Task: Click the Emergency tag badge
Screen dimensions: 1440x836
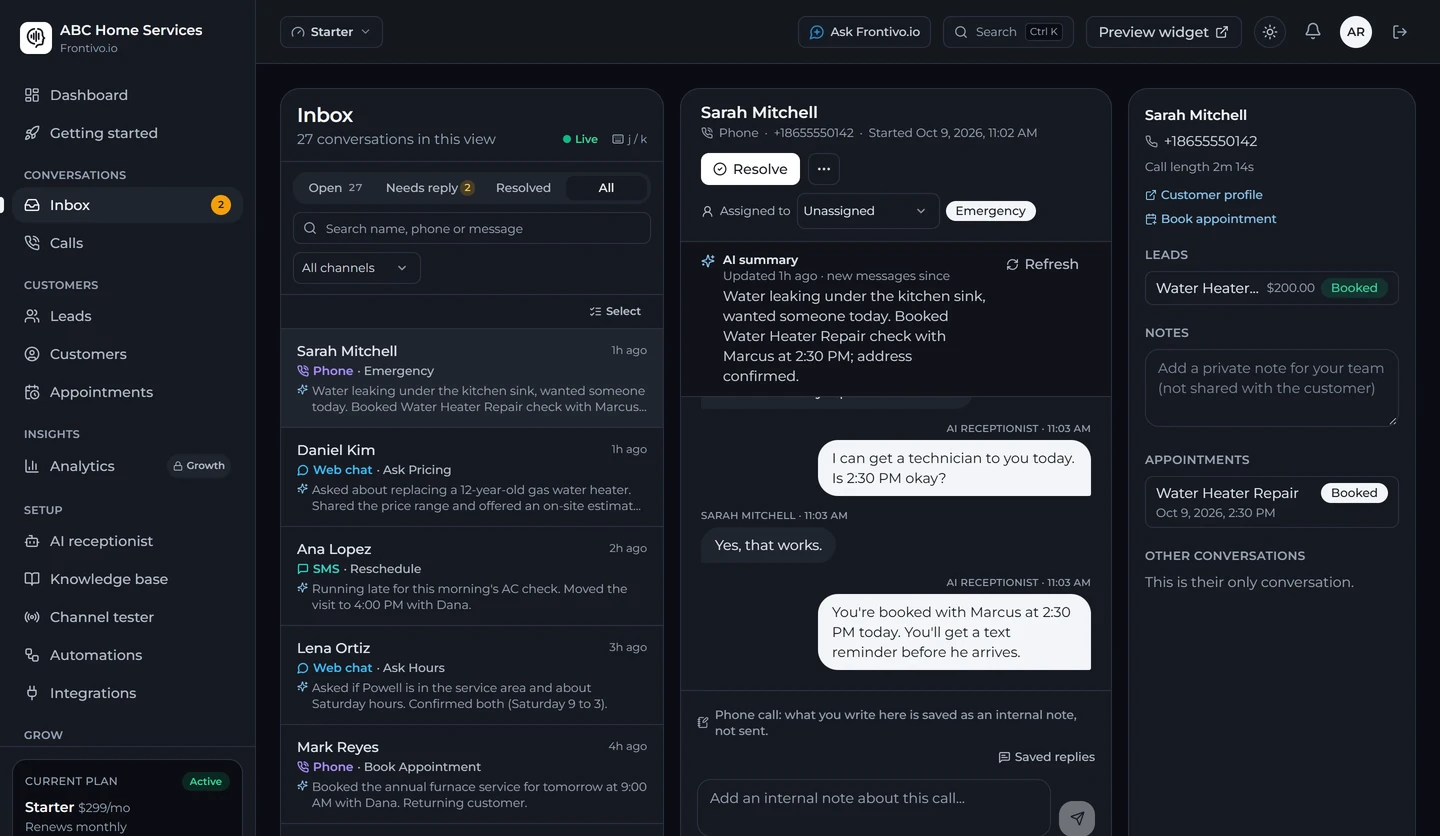Action: pyautogui.click(x=990, y=211)
